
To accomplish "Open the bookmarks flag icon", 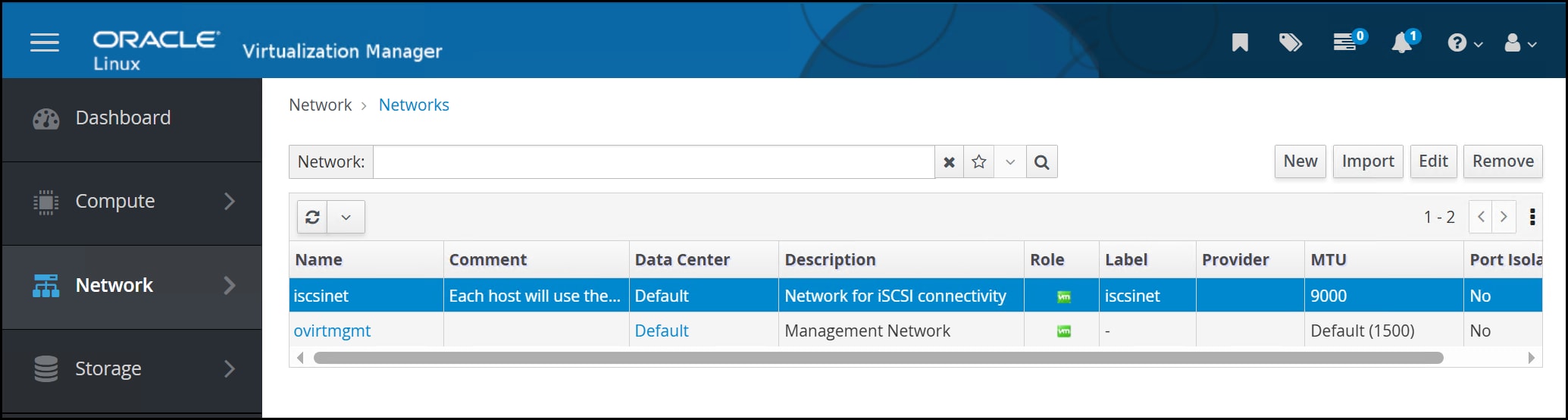I will pos(1240,42).
